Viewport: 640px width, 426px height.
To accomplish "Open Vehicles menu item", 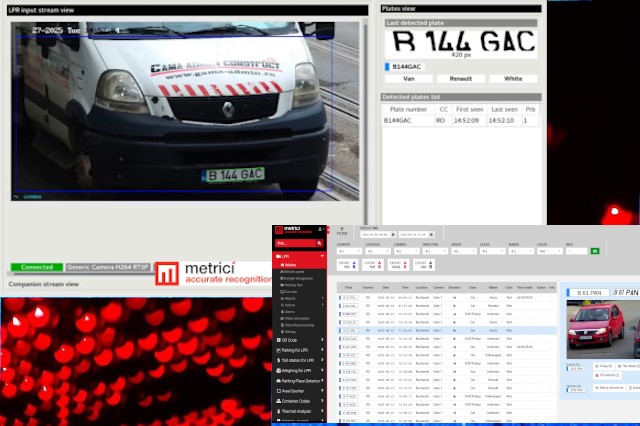I will [x=289, y=265].
